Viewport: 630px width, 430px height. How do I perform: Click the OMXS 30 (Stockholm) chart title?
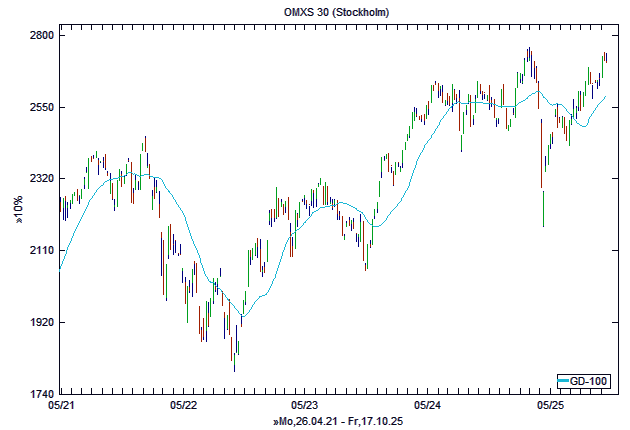(315, 11)
